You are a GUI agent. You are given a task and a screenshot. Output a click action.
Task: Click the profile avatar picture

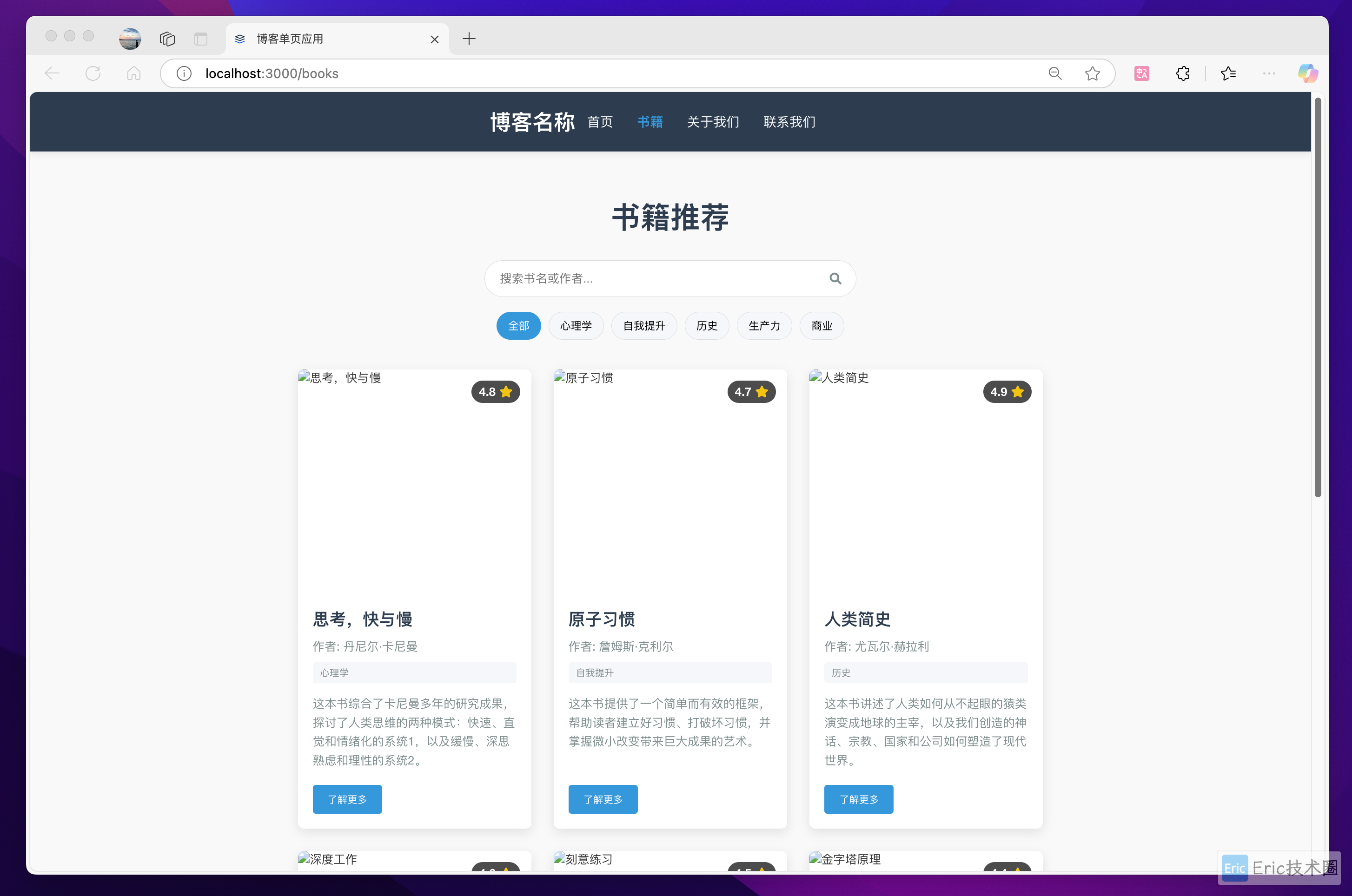click(x=130, y=38)
